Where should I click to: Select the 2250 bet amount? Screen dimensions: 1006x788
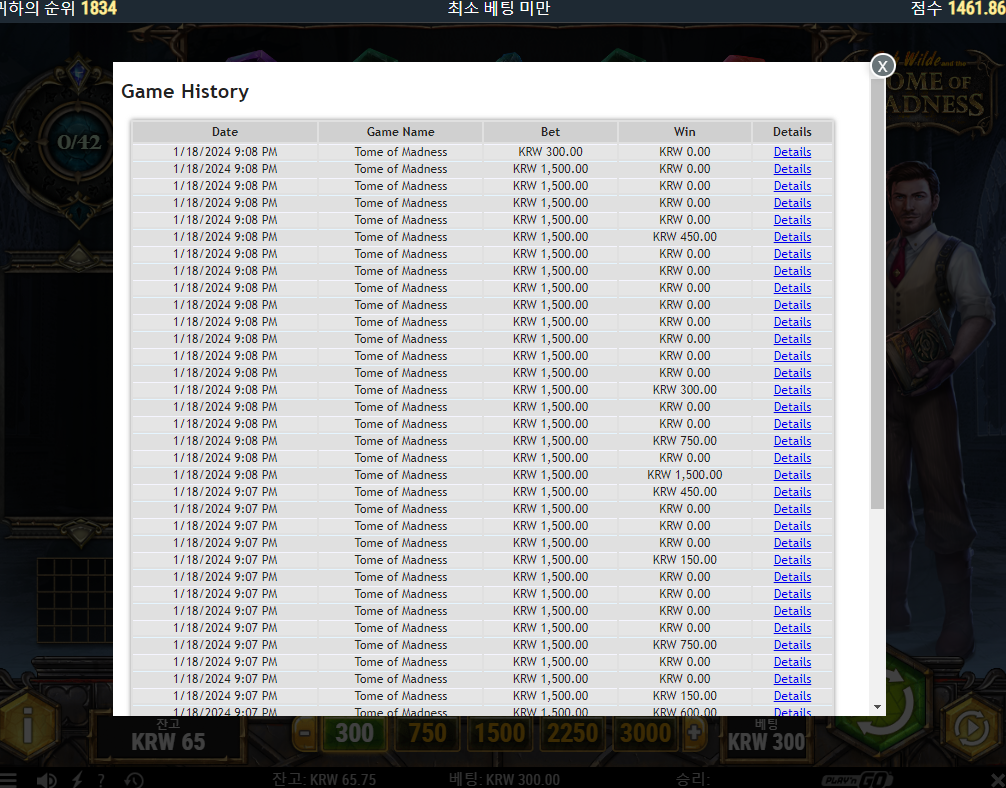[572, 733]
